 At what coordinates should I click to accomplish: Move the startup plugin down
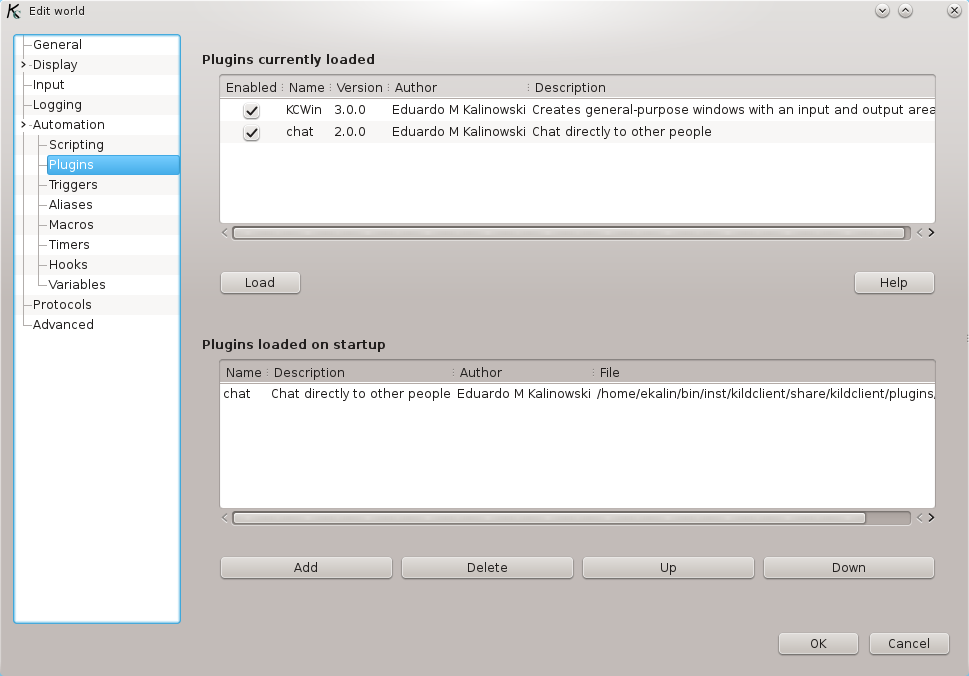click(848, 567)
